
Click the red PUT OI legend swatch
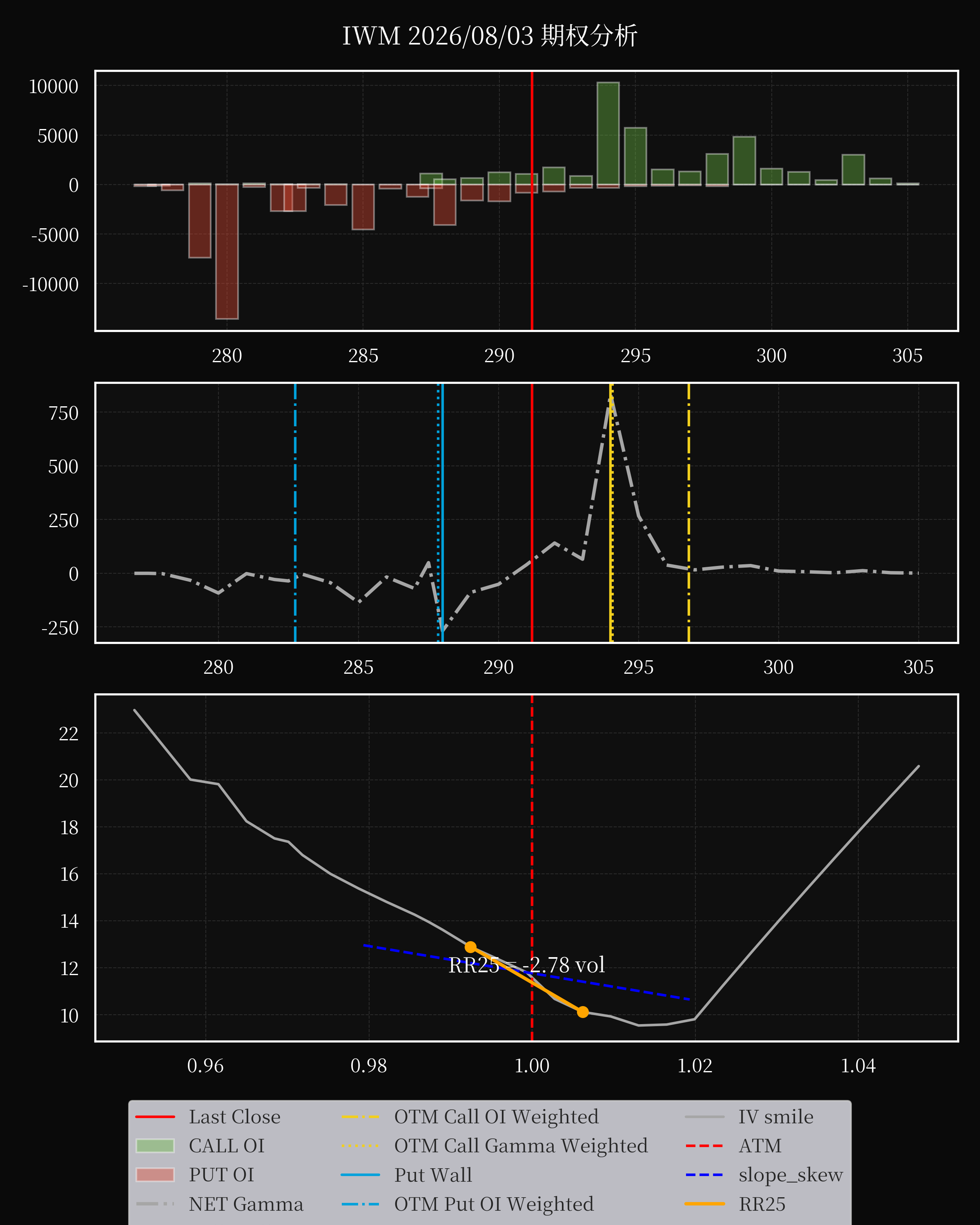tap(155, 1174)
